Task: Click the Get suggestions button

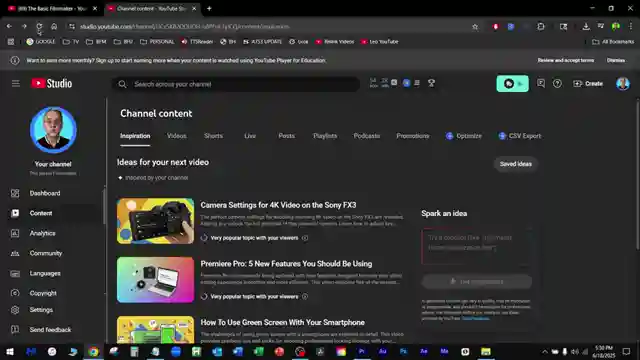Action: click(477, 282)
